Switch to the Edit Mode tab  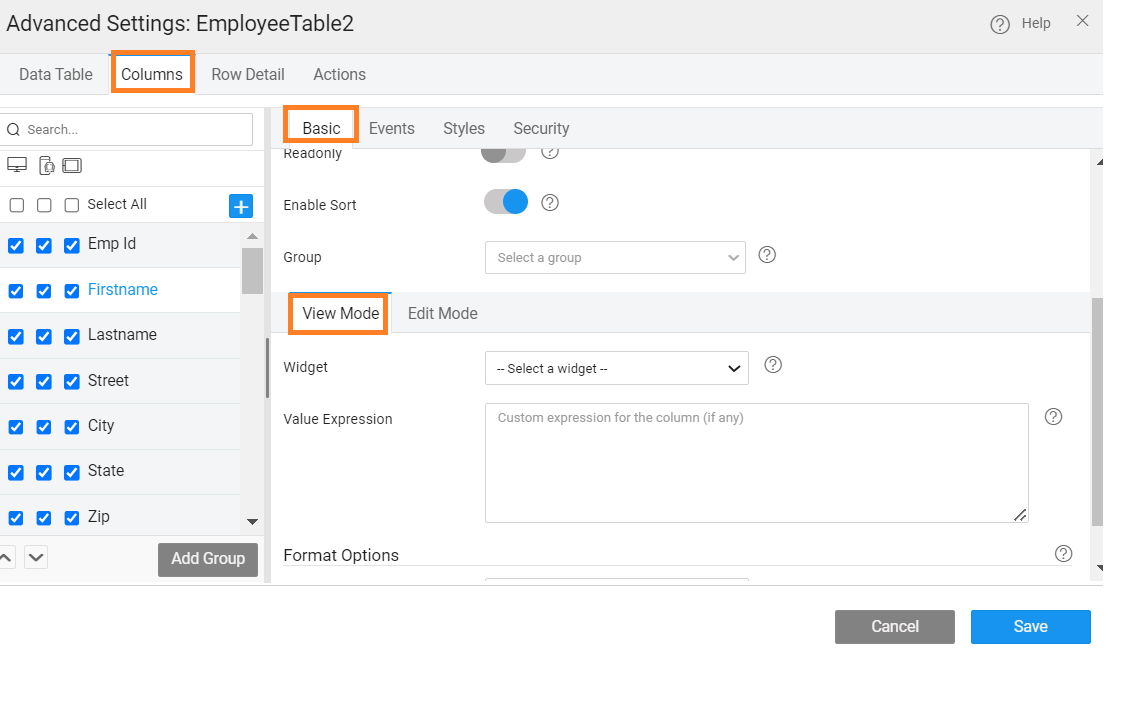(x=442, y=313)
